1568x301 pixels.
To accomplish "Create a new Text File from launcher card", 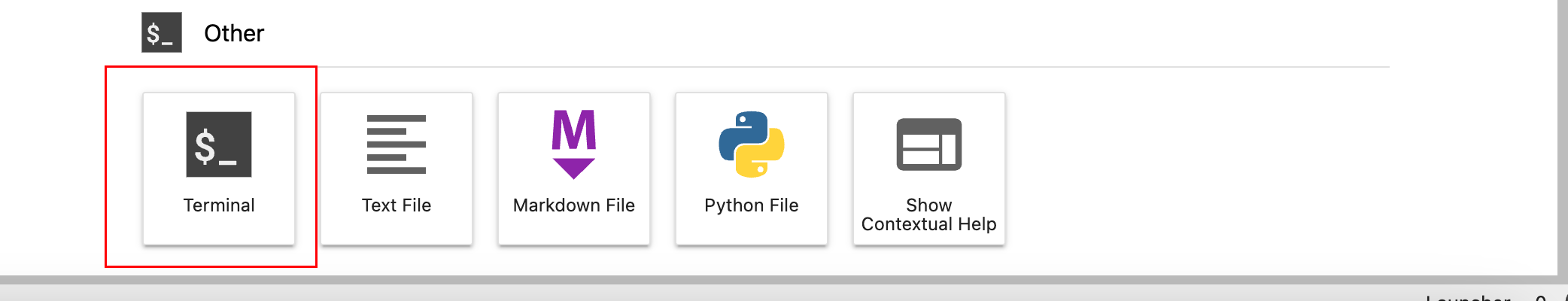I will (x=397, y=169).
